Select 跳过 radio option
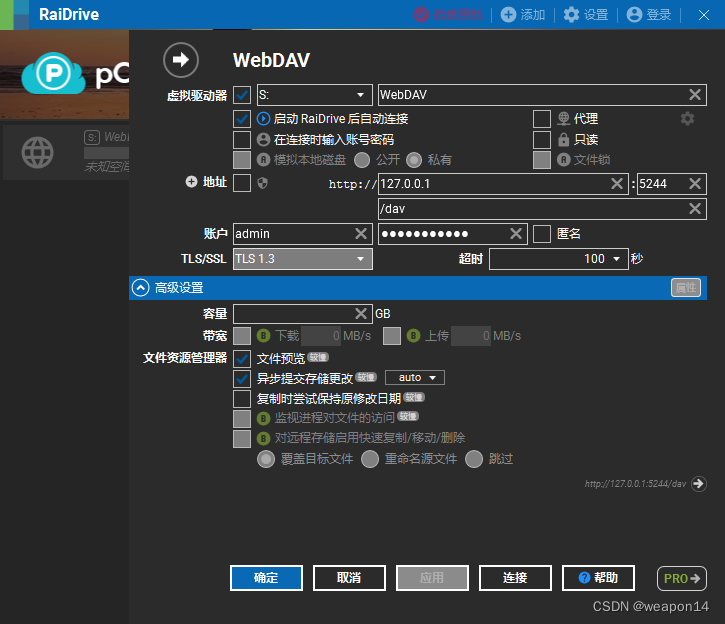Viewport: 725px width, 624px height. pyautogui.click(x=474, y=459)
